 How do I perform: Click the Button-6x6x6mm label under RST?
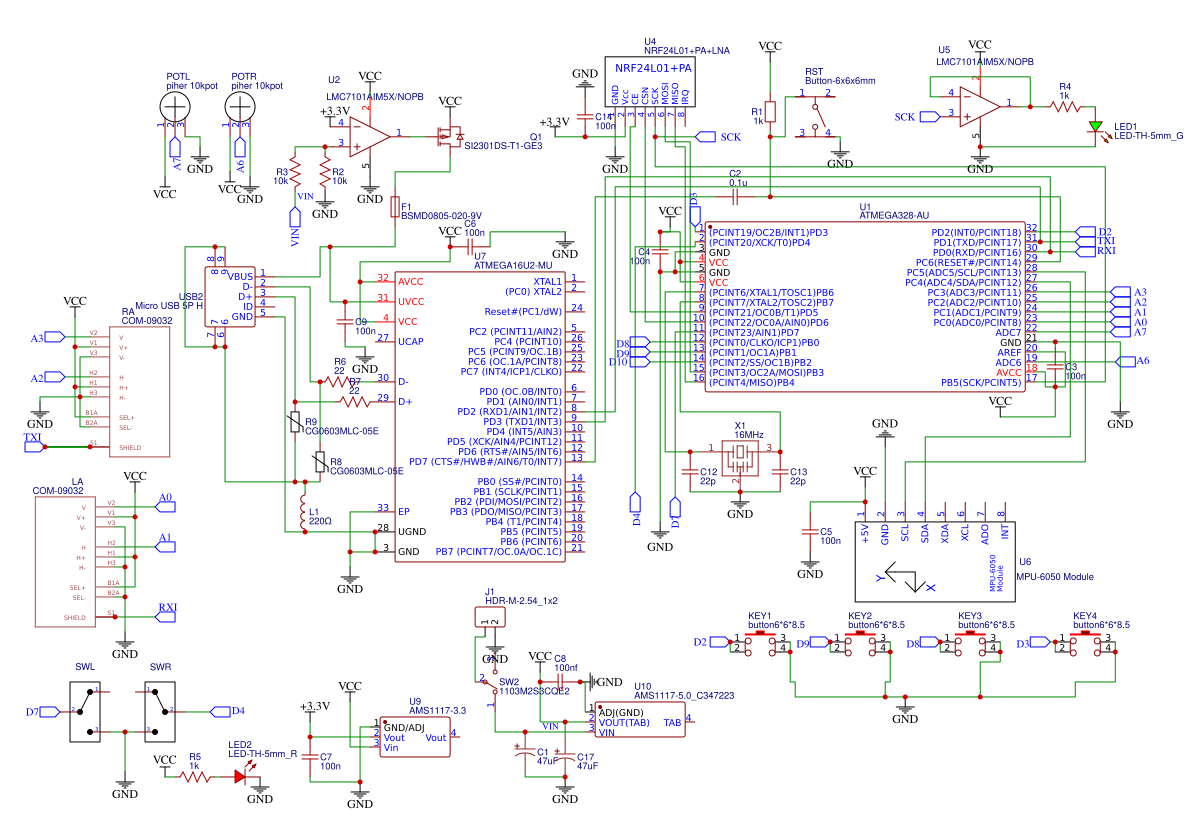(x=840, y=81)
